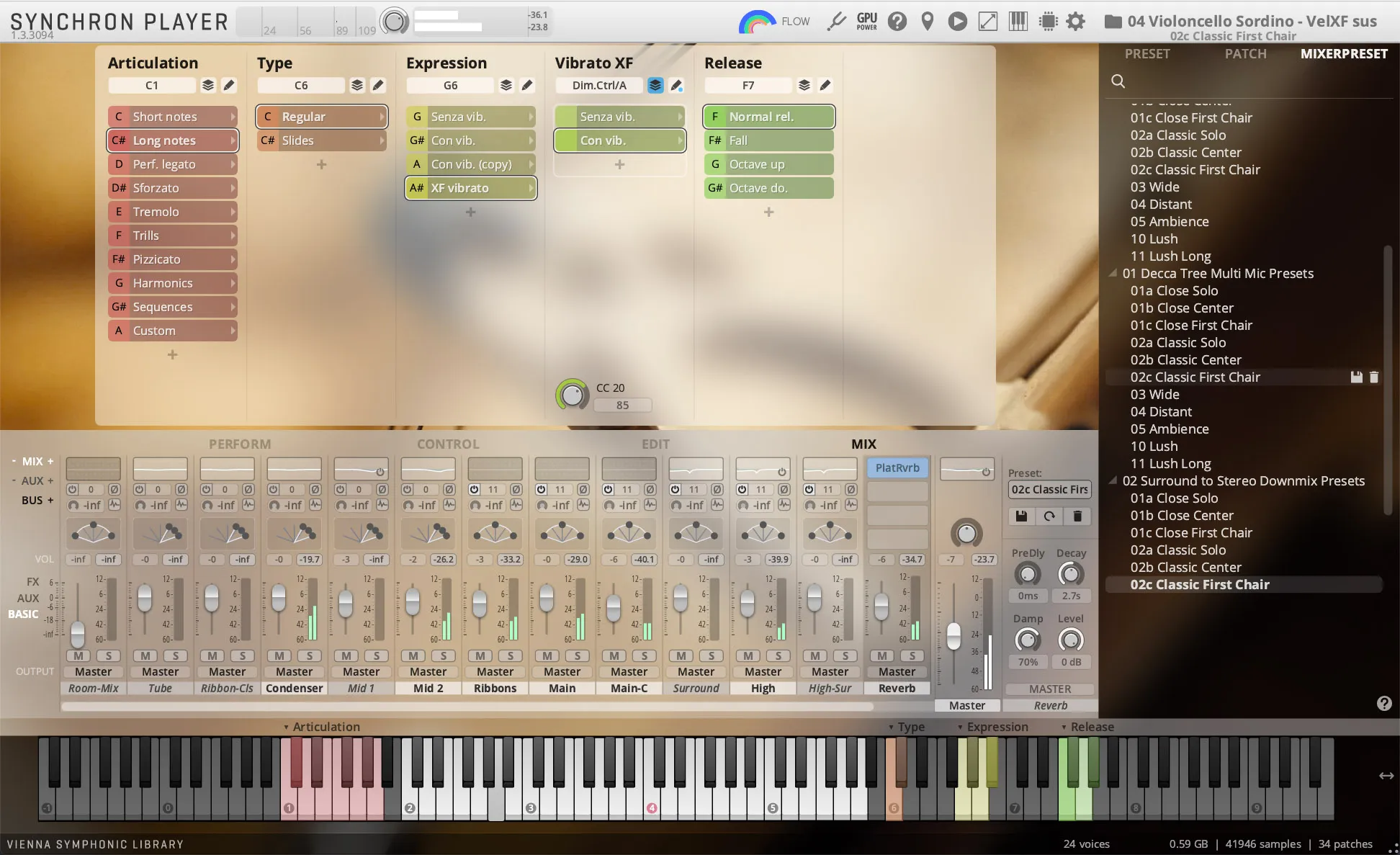This screenshot has height=855, width=1400.
Task: Expand the Pizzicato articulation arrow
Action: click(233, 259)
